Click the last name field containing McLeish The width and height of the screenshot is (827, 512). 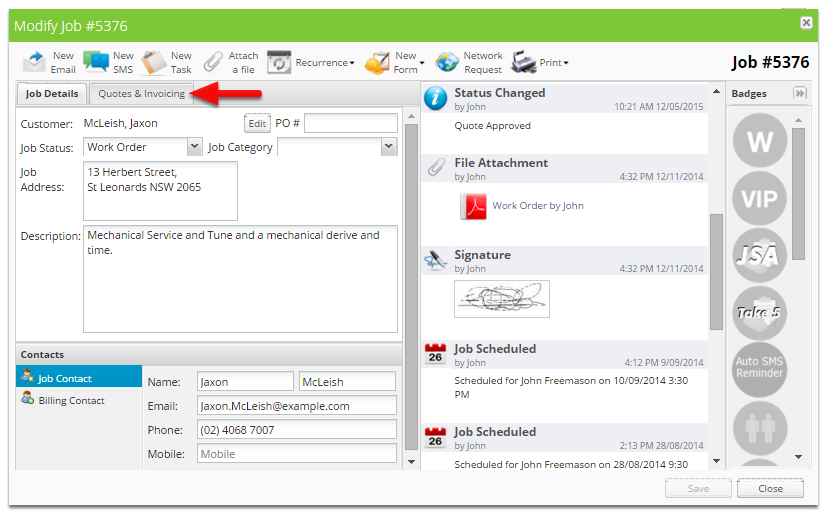[x=347, y=381]
